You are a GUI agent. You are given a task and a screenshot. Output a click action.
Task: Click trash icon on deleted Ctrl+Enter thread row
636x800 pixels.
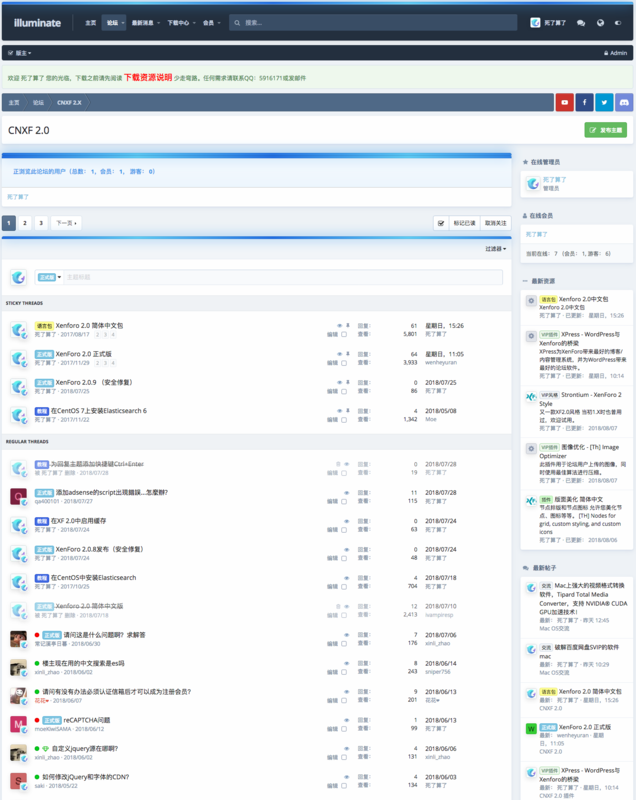(338, 464)
